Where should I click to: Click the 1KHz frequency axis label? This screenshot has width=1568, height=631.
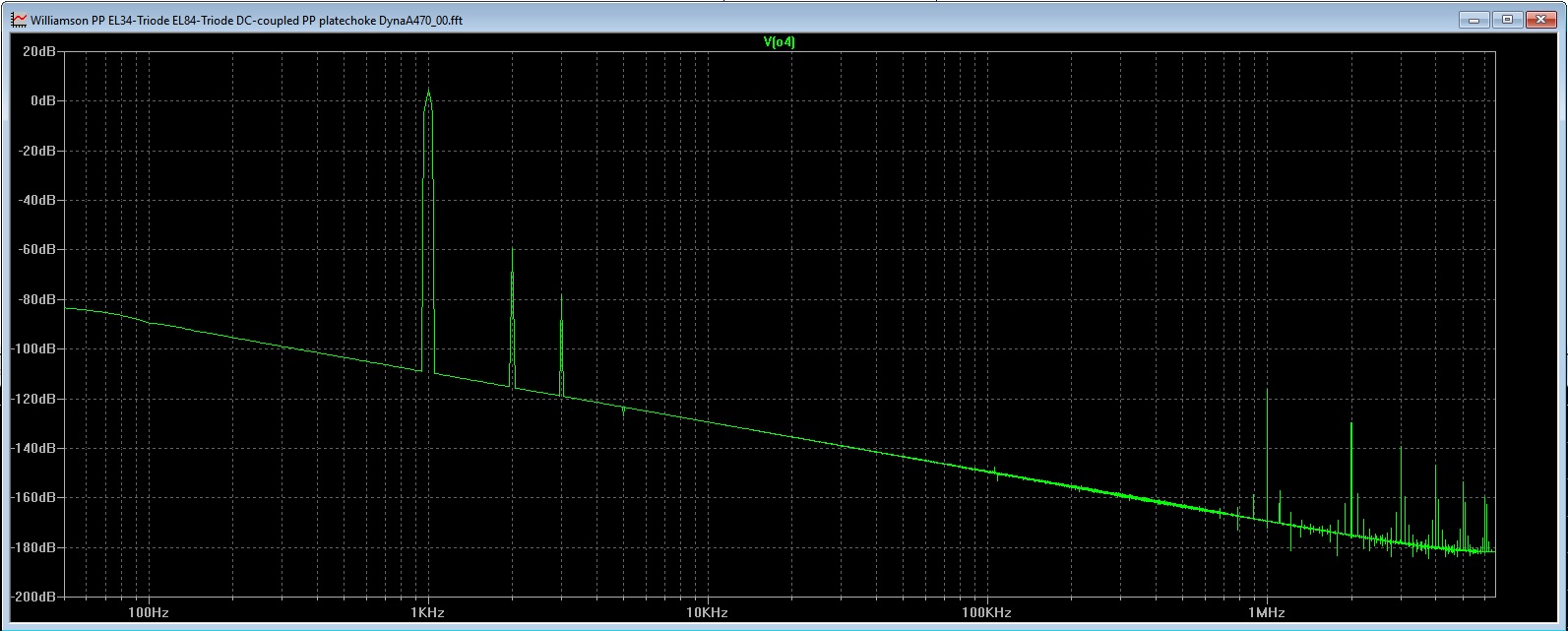pyautogui.click(x=428, y=612)
